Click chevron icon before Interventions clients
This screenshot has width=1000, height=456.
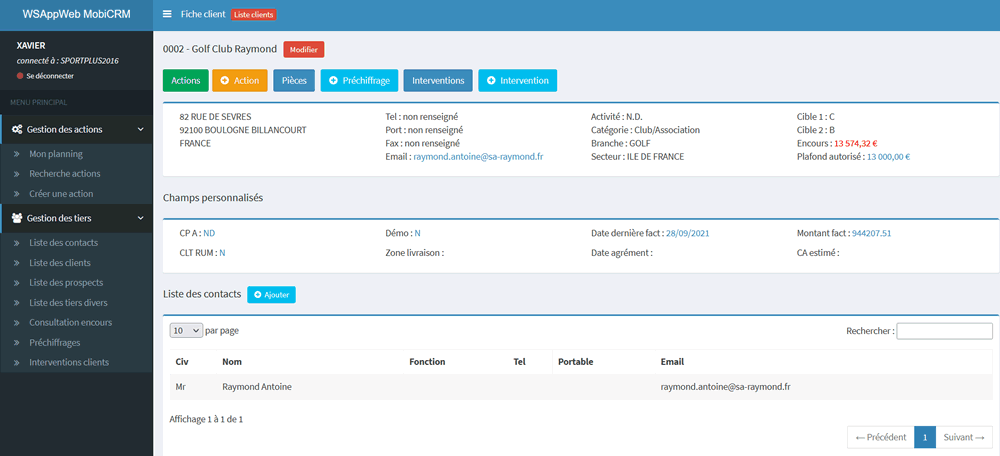point(17,362)
